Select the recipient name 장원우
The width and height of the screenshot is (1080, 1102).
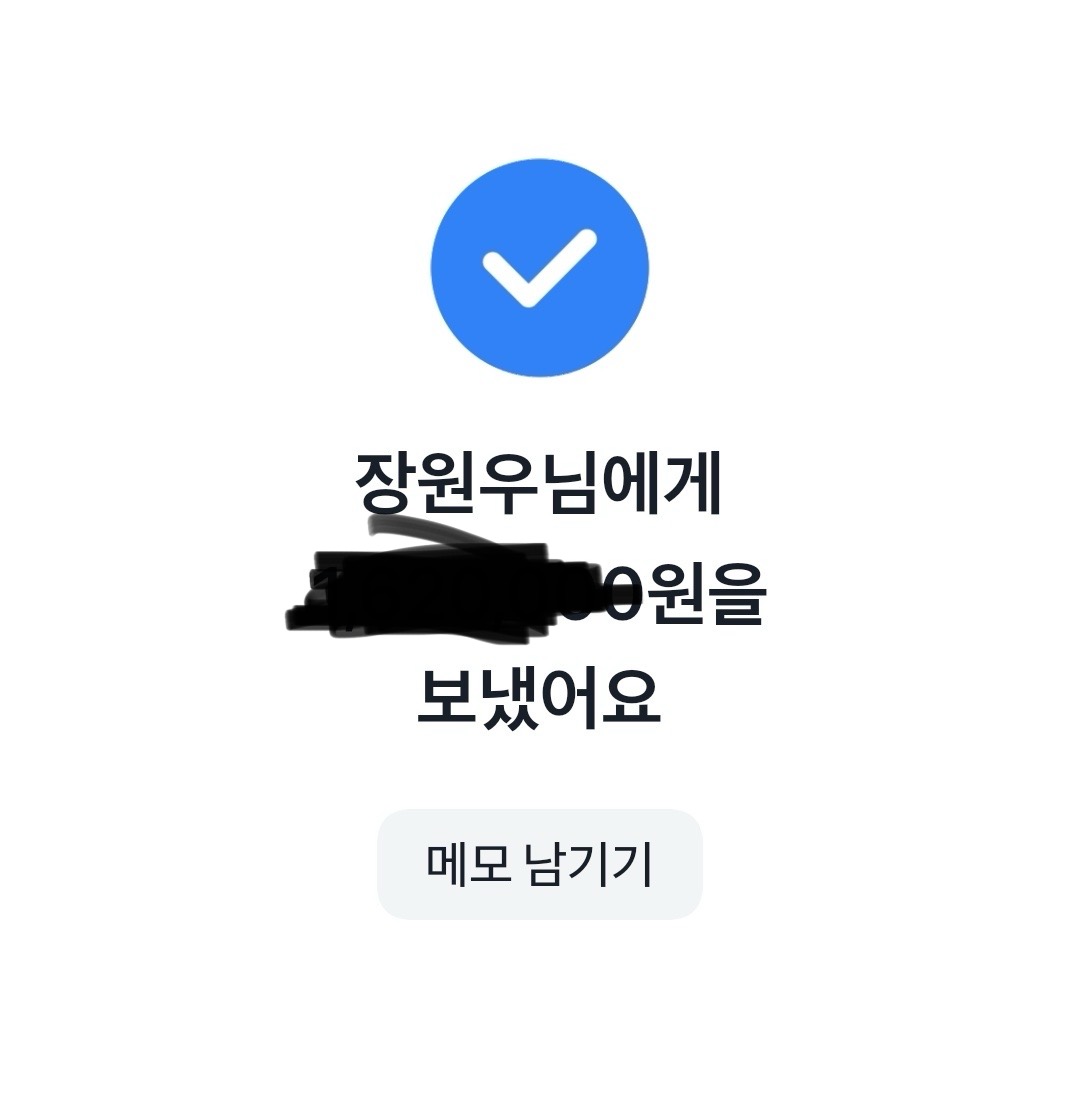coord(446,484)
